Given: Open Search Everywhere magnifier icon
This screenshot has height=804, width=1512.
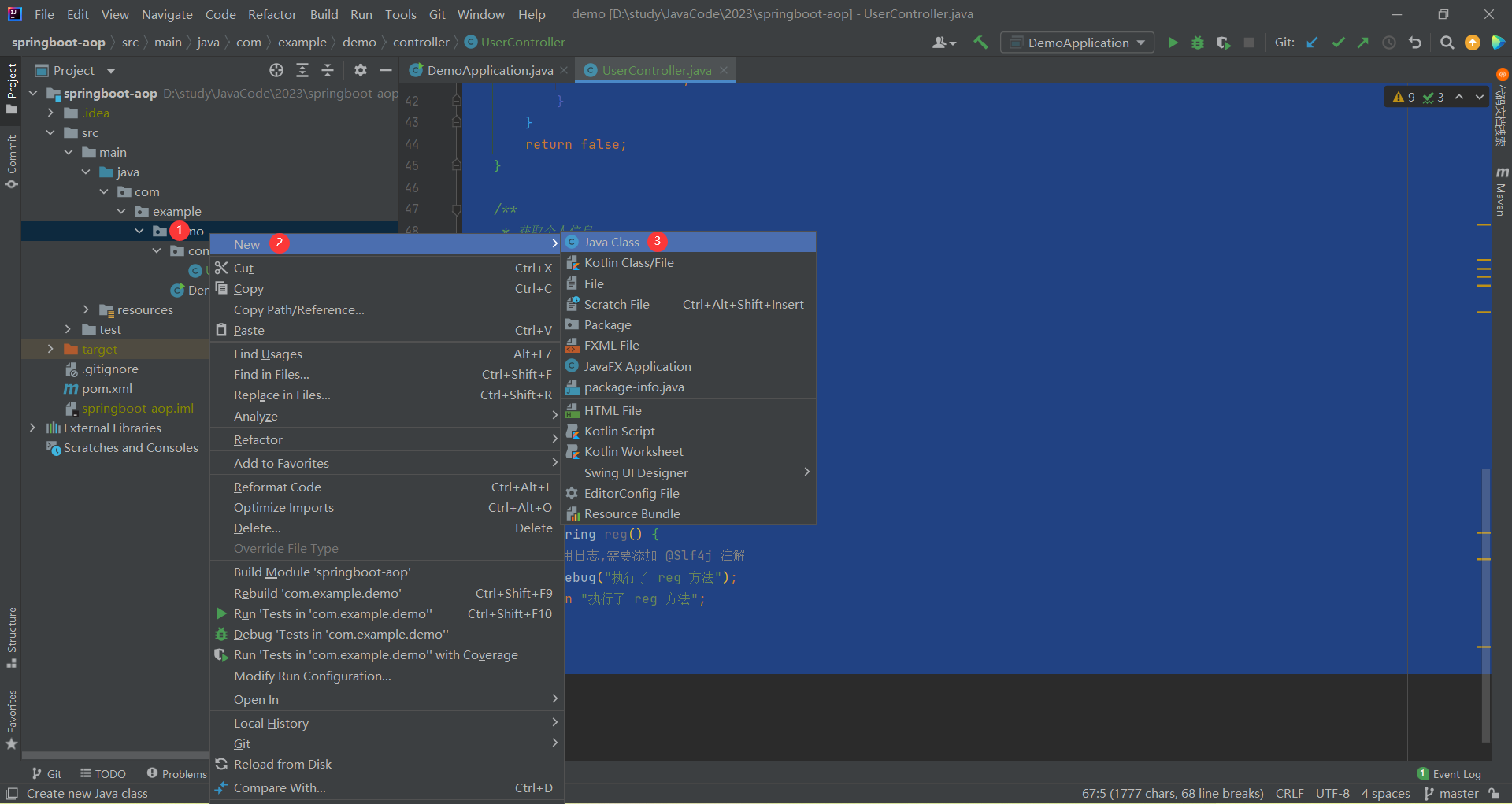Looking at the screenshot, I should click(1447, 43).
